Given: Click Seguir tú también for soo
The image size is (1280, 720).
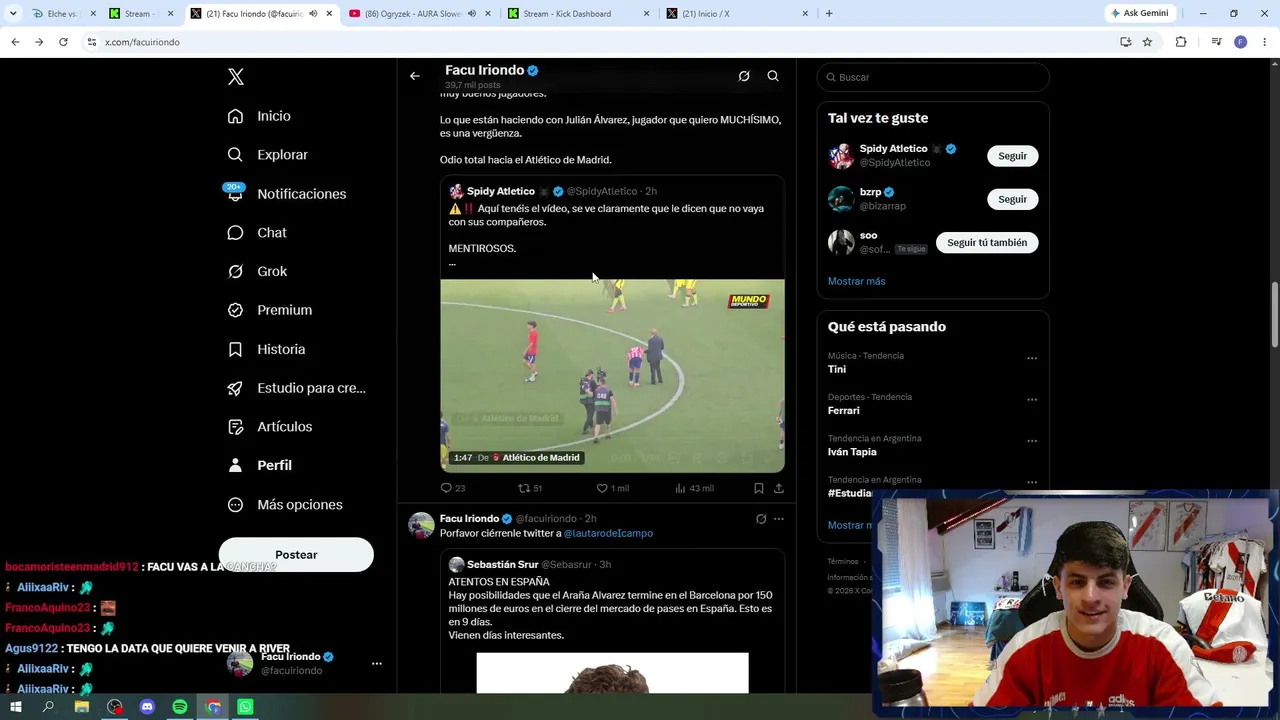Looking at the screenshot, I should pos(987,242).
